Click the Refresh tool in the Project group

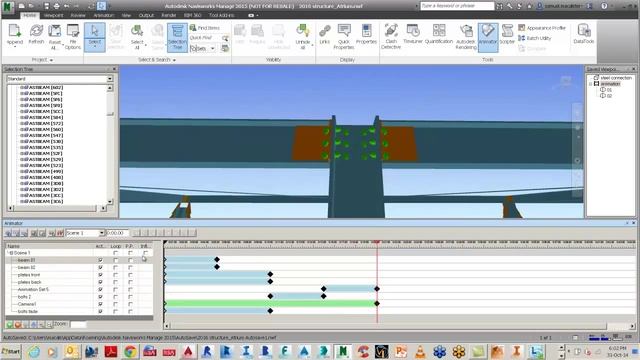[x=36, y=34]
